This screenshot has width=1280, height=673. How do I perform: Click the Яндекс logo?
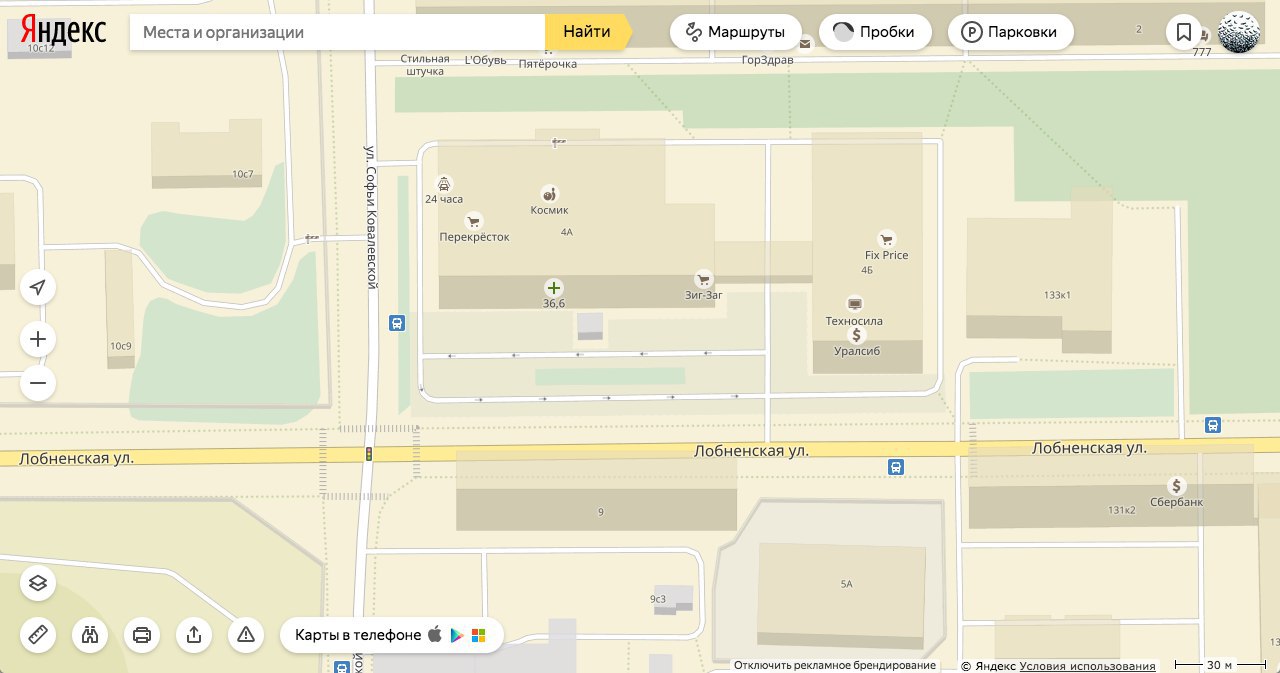pos(64,30)
